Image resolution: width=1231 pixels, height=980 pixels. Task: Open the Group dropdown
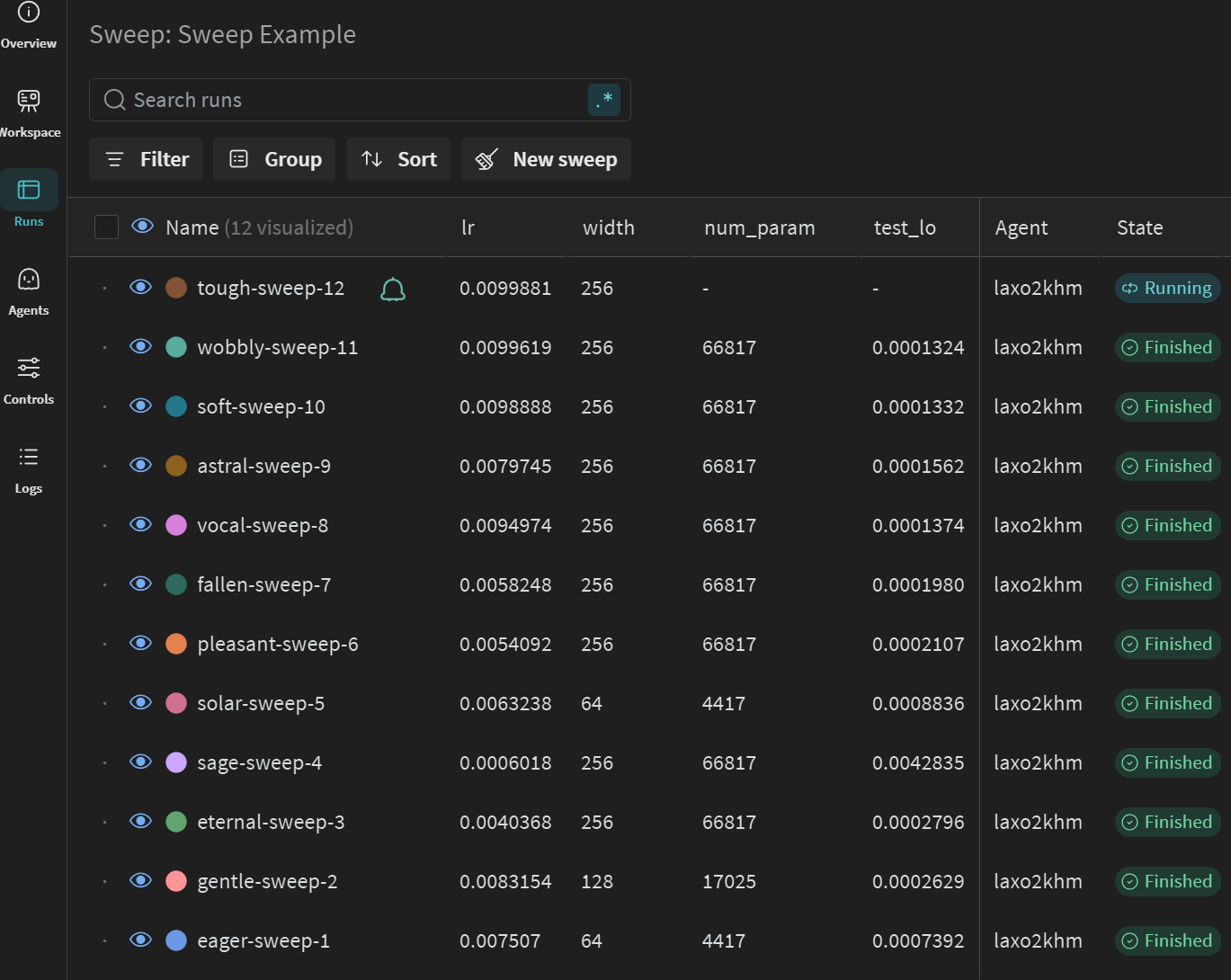point(274,159)
